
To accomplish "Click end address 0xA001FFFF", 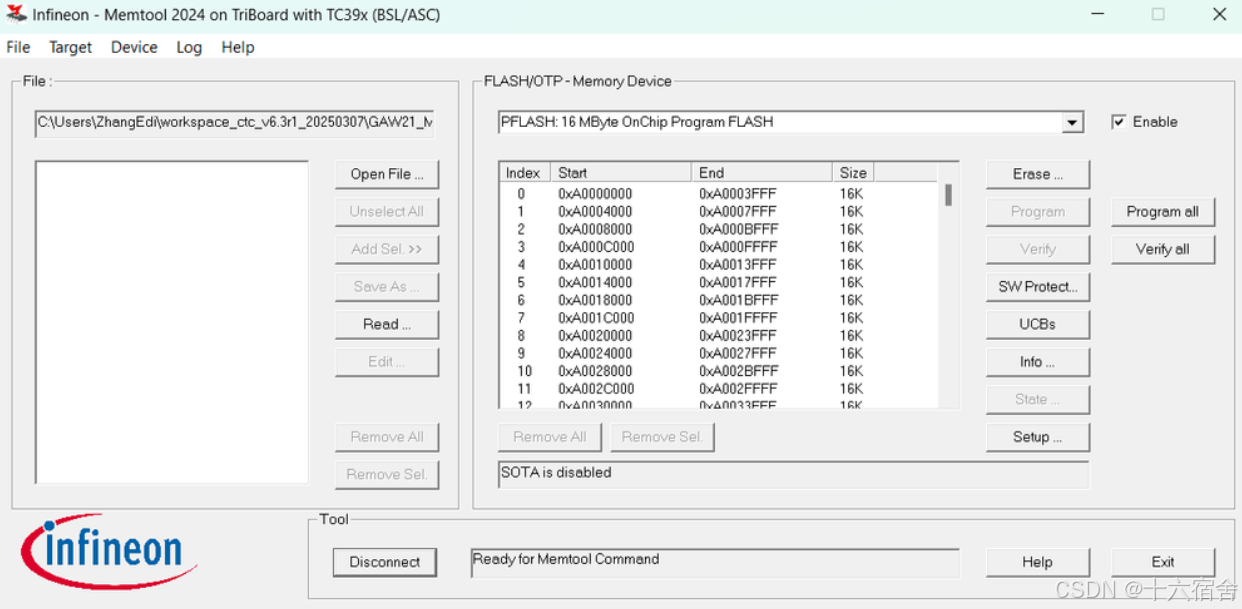I will (738, 318).
